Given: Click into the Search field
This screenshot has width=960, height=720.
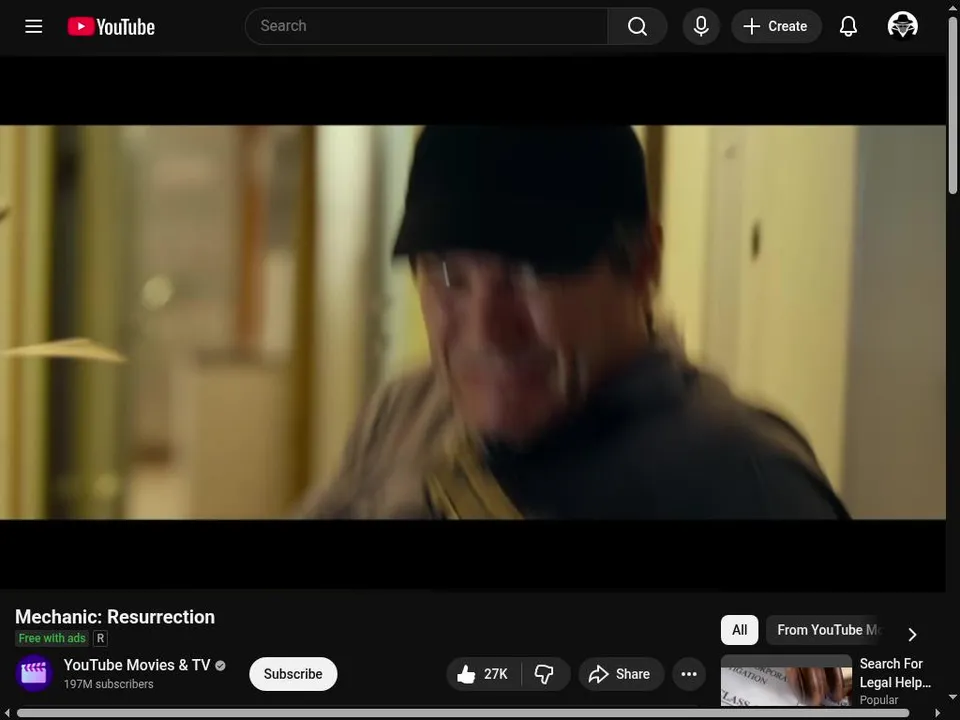Looking at the screenshot, I should coord(426,26).
